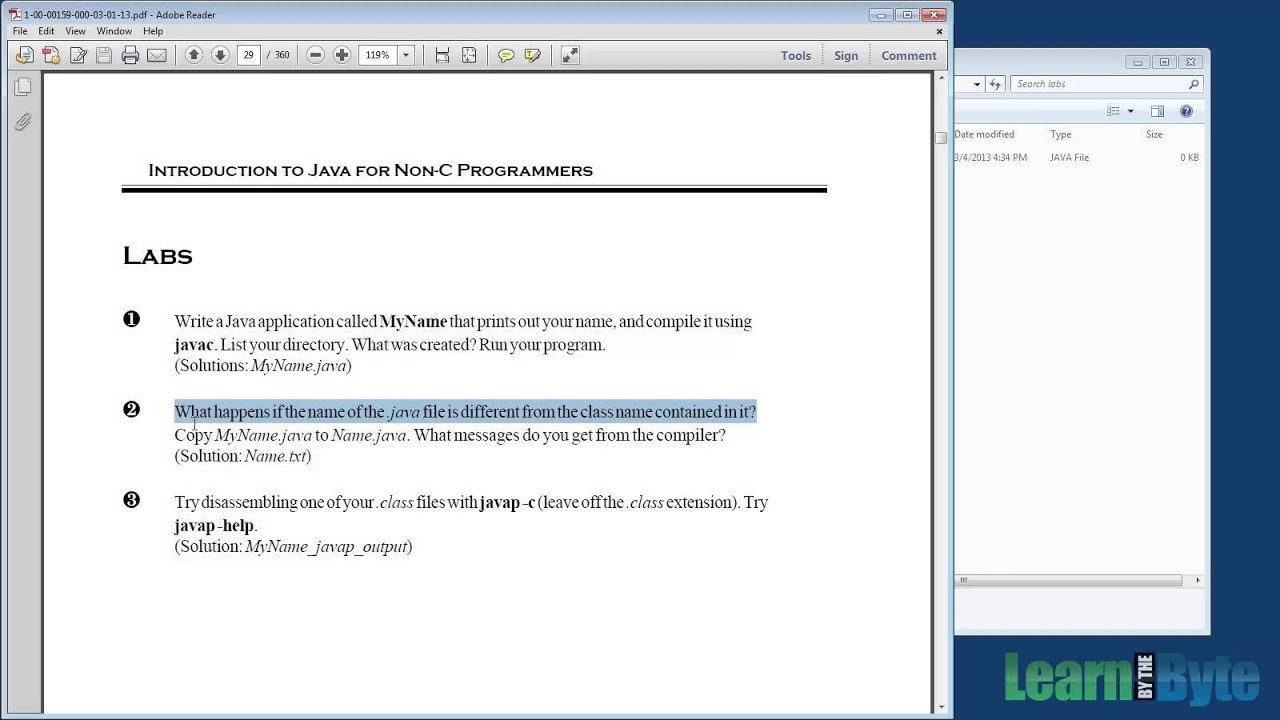Open the File menu
This screenshot has height=720, width=1280.
pyautogui.click(x=20, y=31)
